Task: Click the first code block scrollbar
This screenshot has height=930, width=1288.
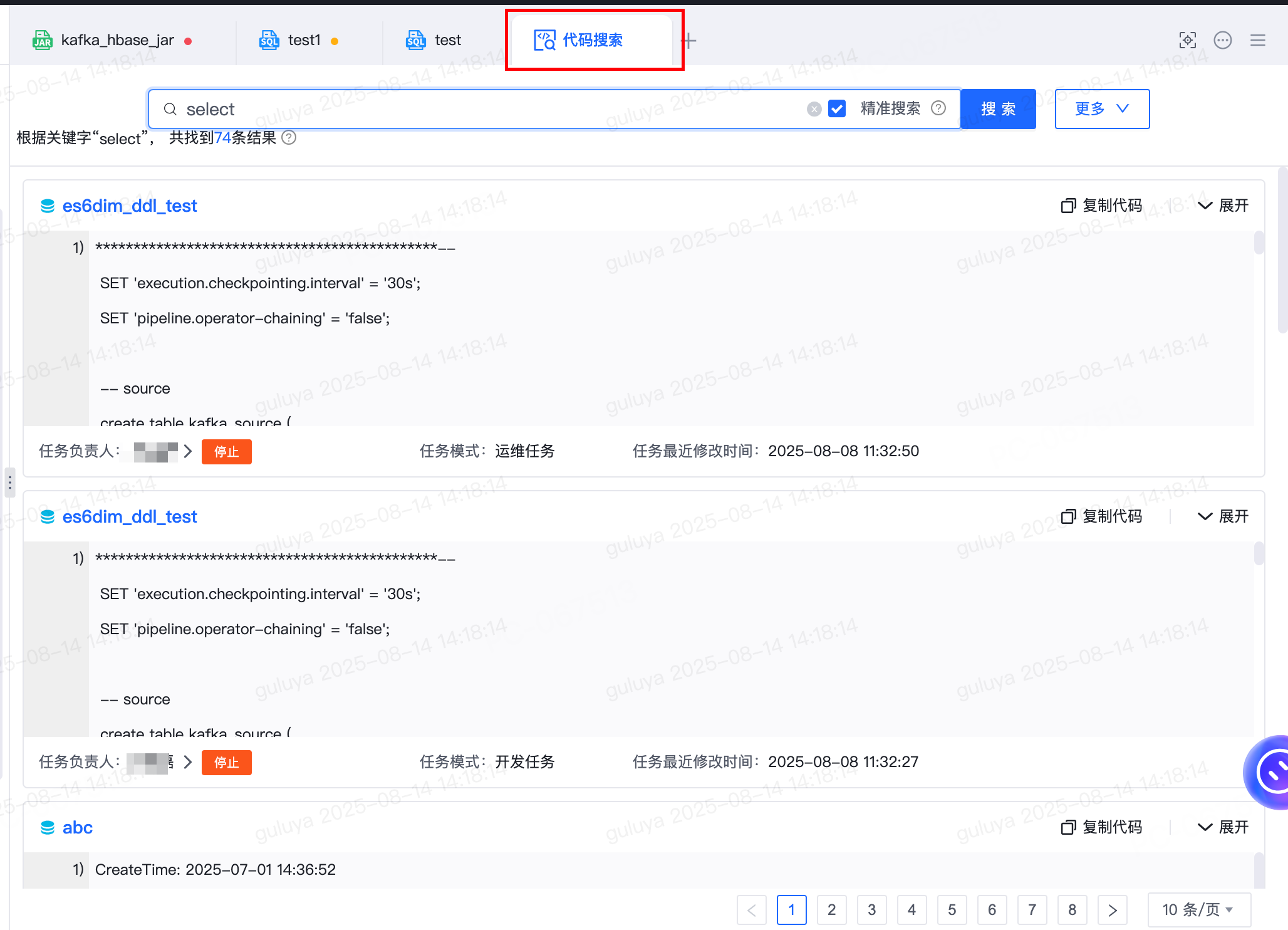Action: pyautogui.click(x=1259, y=243)
